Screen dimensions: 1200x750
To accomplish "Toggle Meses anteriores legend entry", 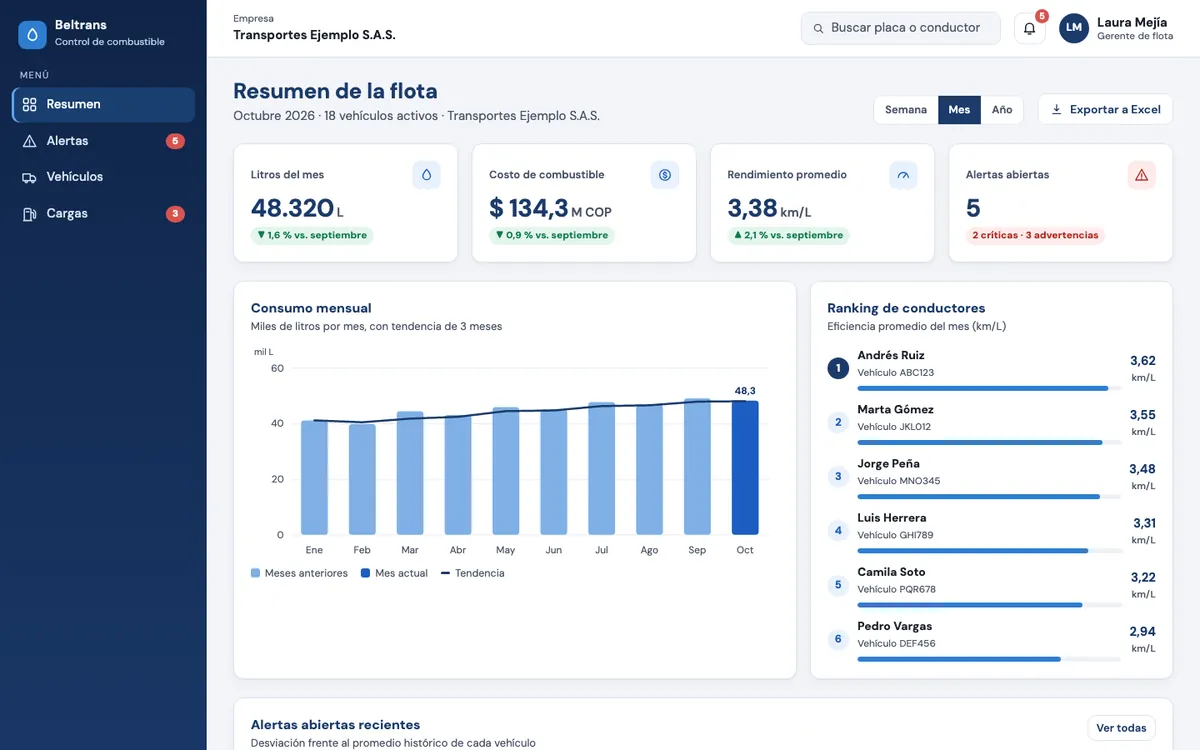I will pyautogui.click(x=299, y=574).
